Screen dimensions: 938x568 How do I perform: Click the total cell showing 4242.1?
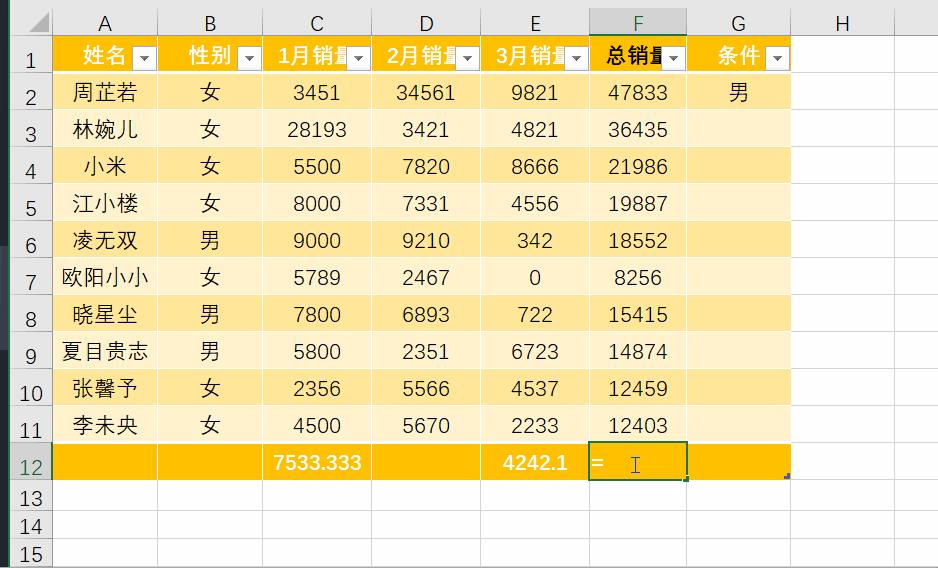pyautogui.click(x=535, y=463)
